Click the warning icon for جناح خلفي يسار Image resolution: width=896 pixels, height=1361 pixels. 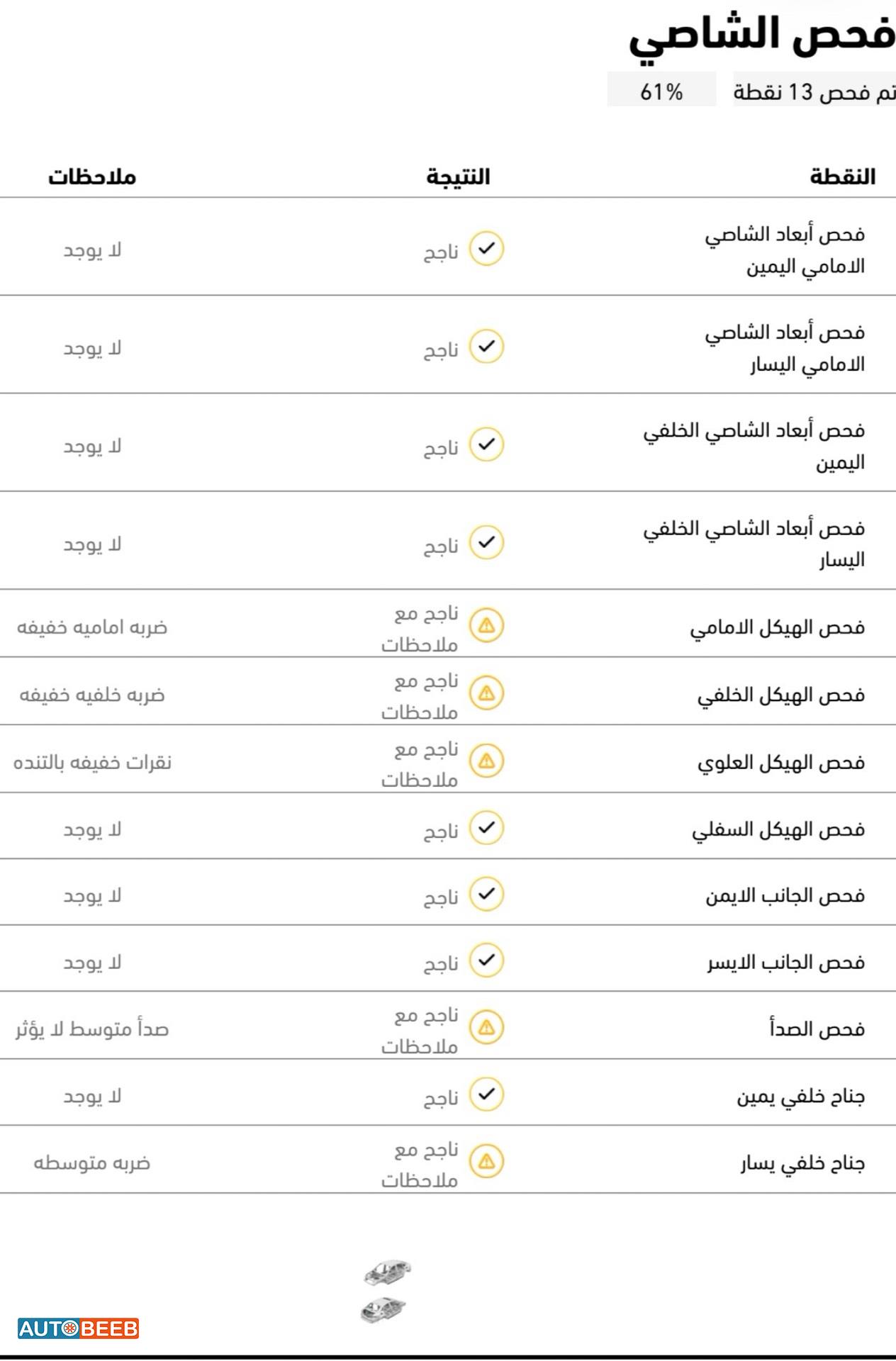[486, 1162]
